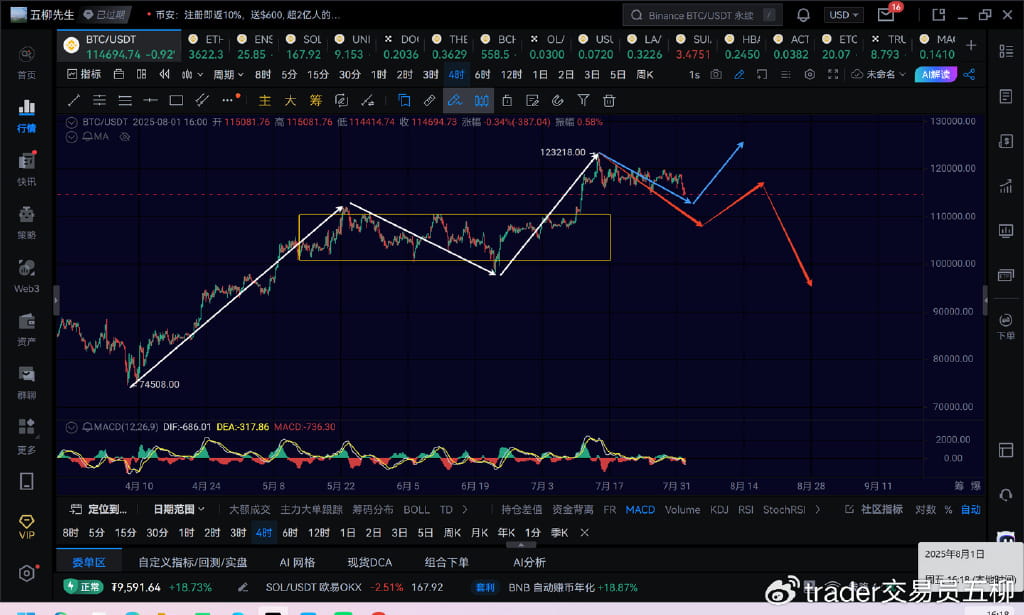Click the trash icon to delete drawings
This screenshot has height=615, width=1024.
point(609,101)
